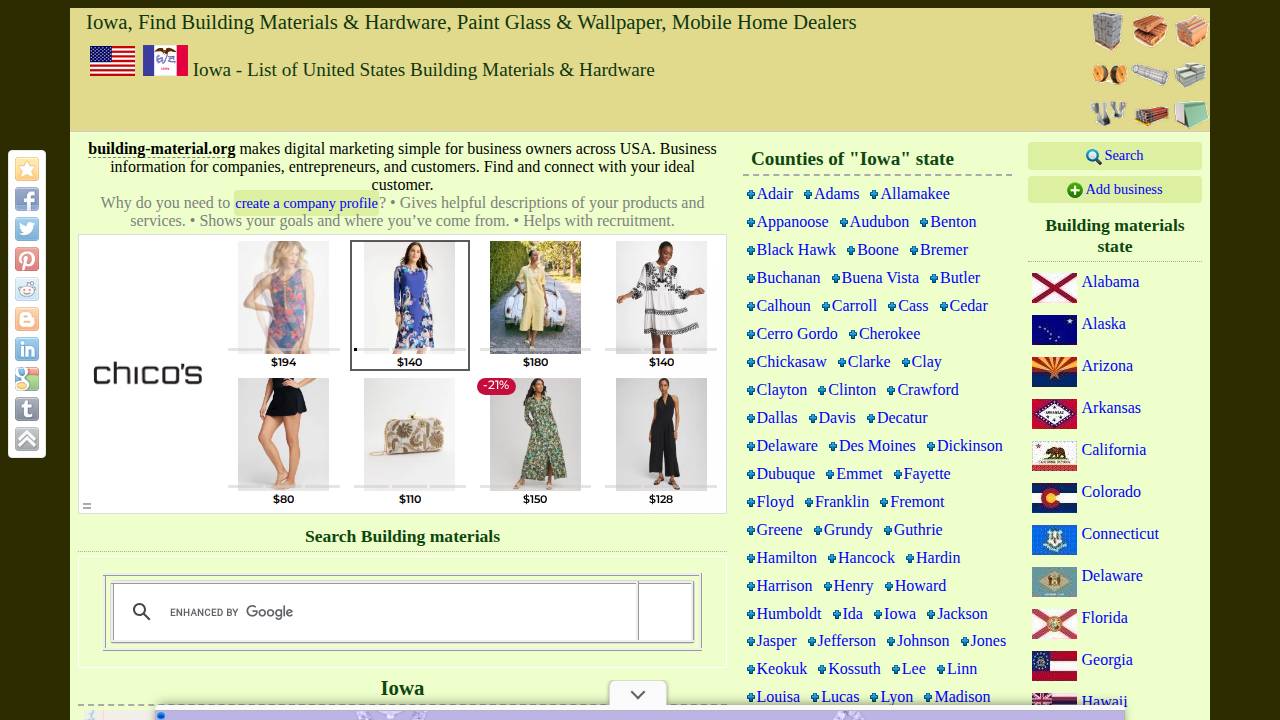1280x720 pixels.
Task: Pin the page using the Pinterest icon
Action: (27, 259)
